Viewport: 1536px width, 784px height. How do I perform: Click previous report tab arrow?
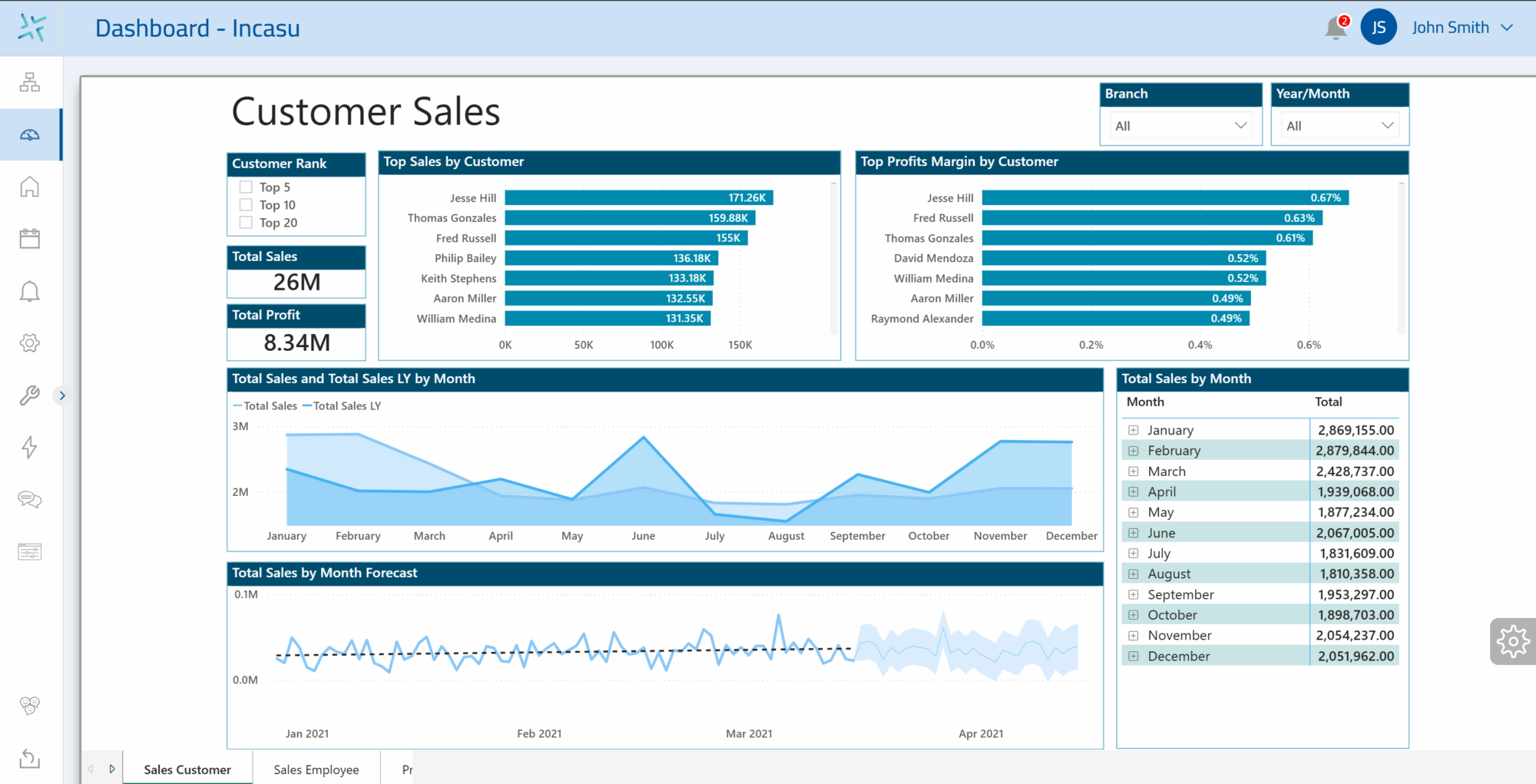(91, 769)
